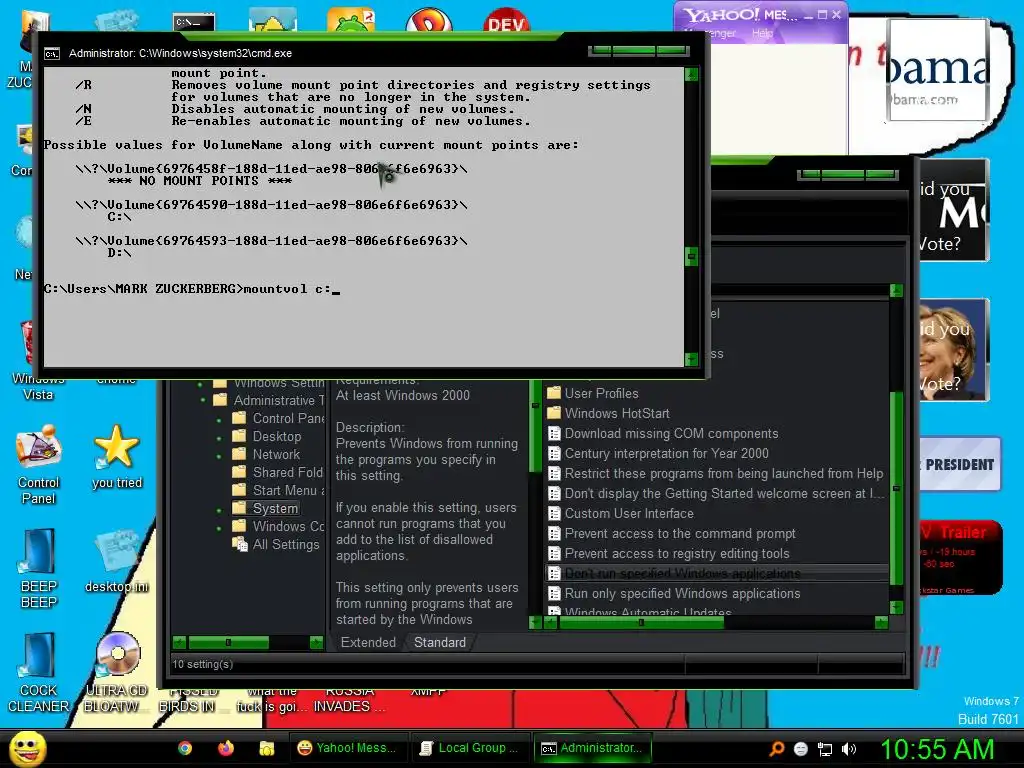The image size is (1024, 768).
Task: Select the Network label in policy tree
Action: 276,455
